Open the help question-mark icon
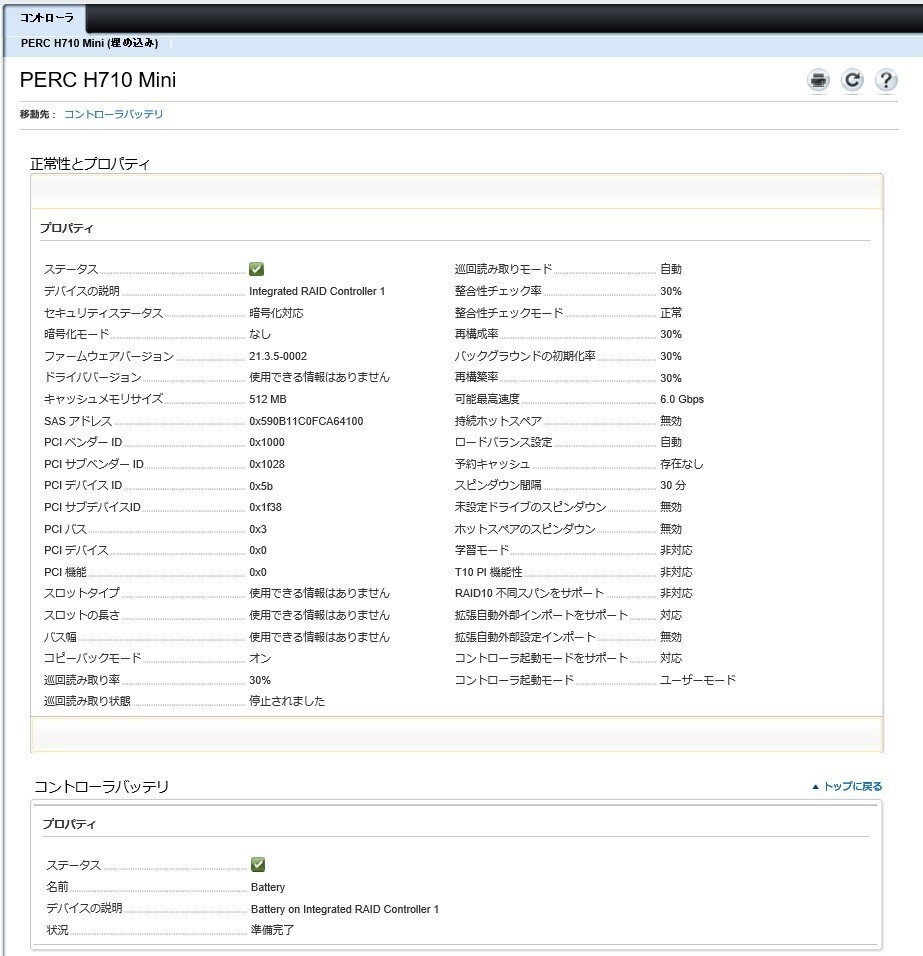 (886, 80)
